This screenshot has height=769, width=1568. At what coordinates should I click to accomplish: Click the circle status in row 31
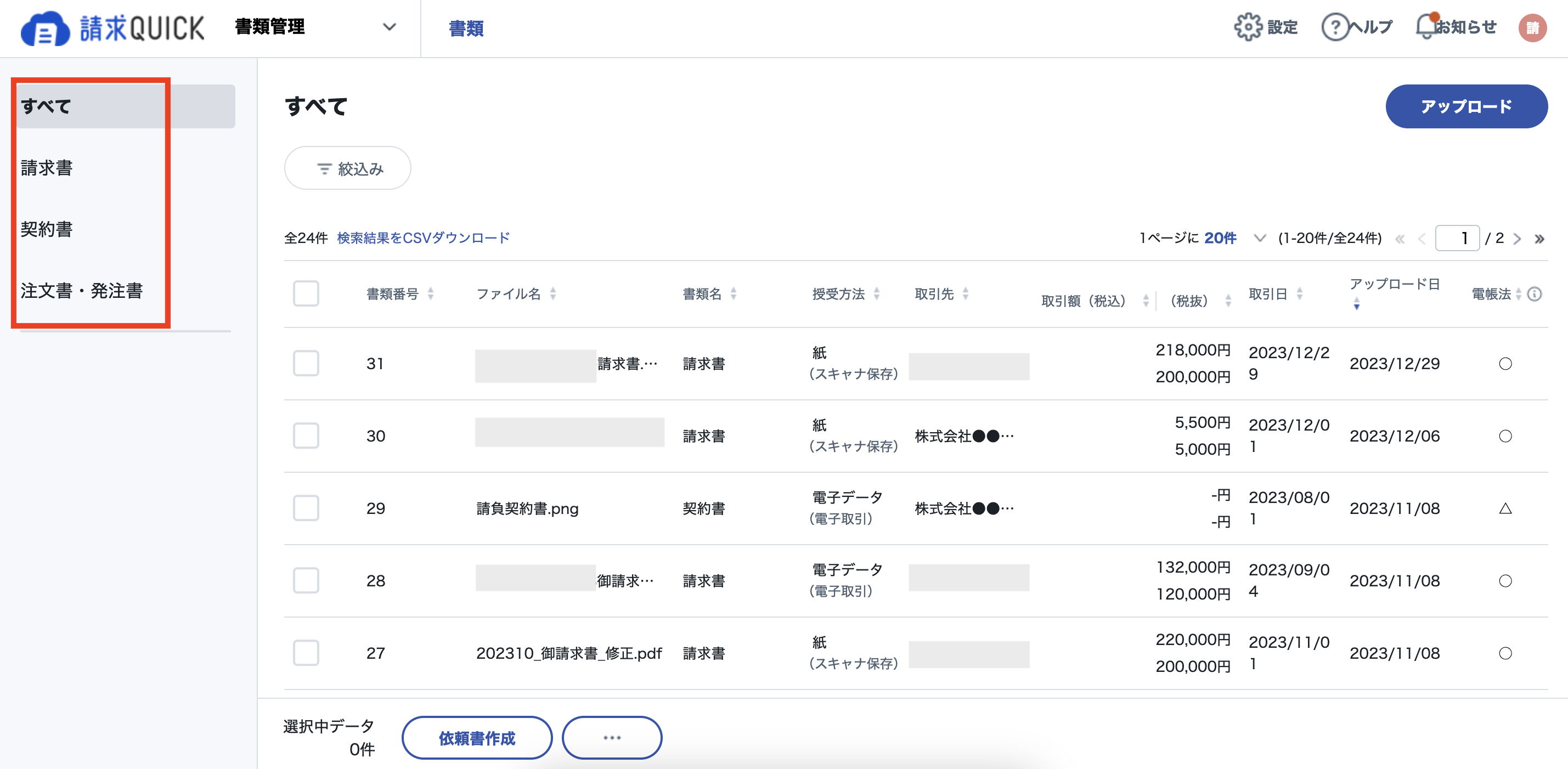(x=1505, y=364)
